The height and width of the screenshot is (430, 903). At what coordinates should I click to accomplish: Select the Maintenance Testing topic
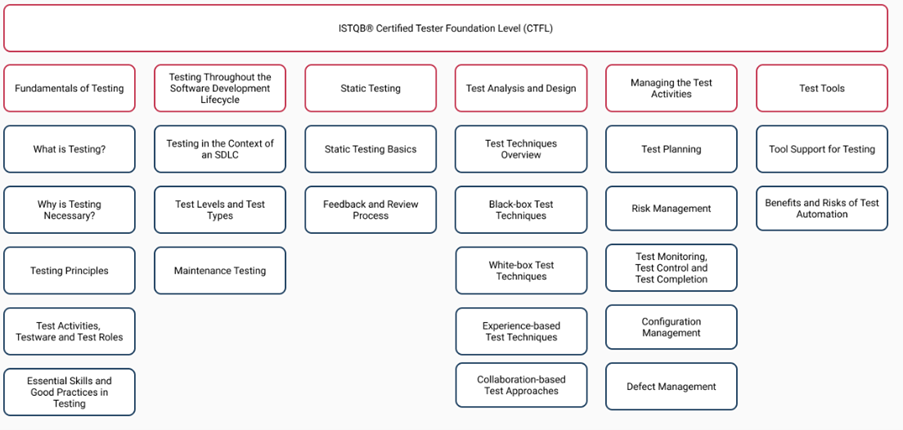click(220, 270)
